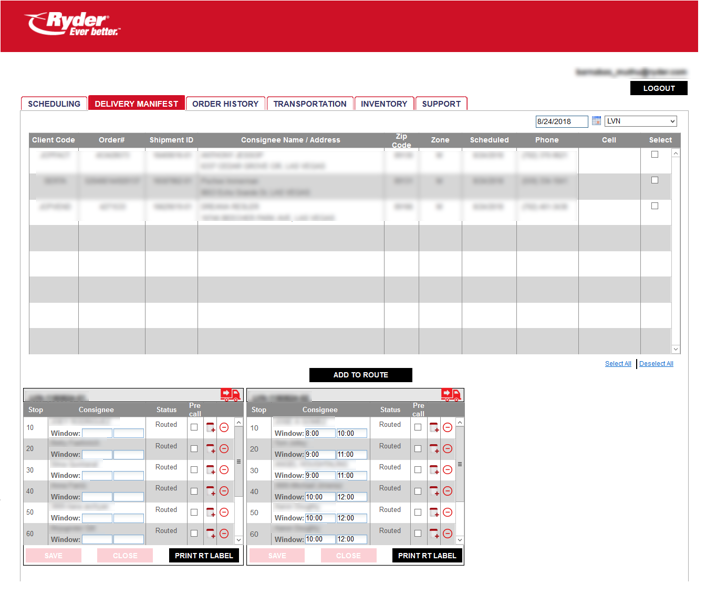The width and height of the screenshot is (706, 594).
Task: Click add-note icon for stop 20 in left route
Action: point(210,449)
